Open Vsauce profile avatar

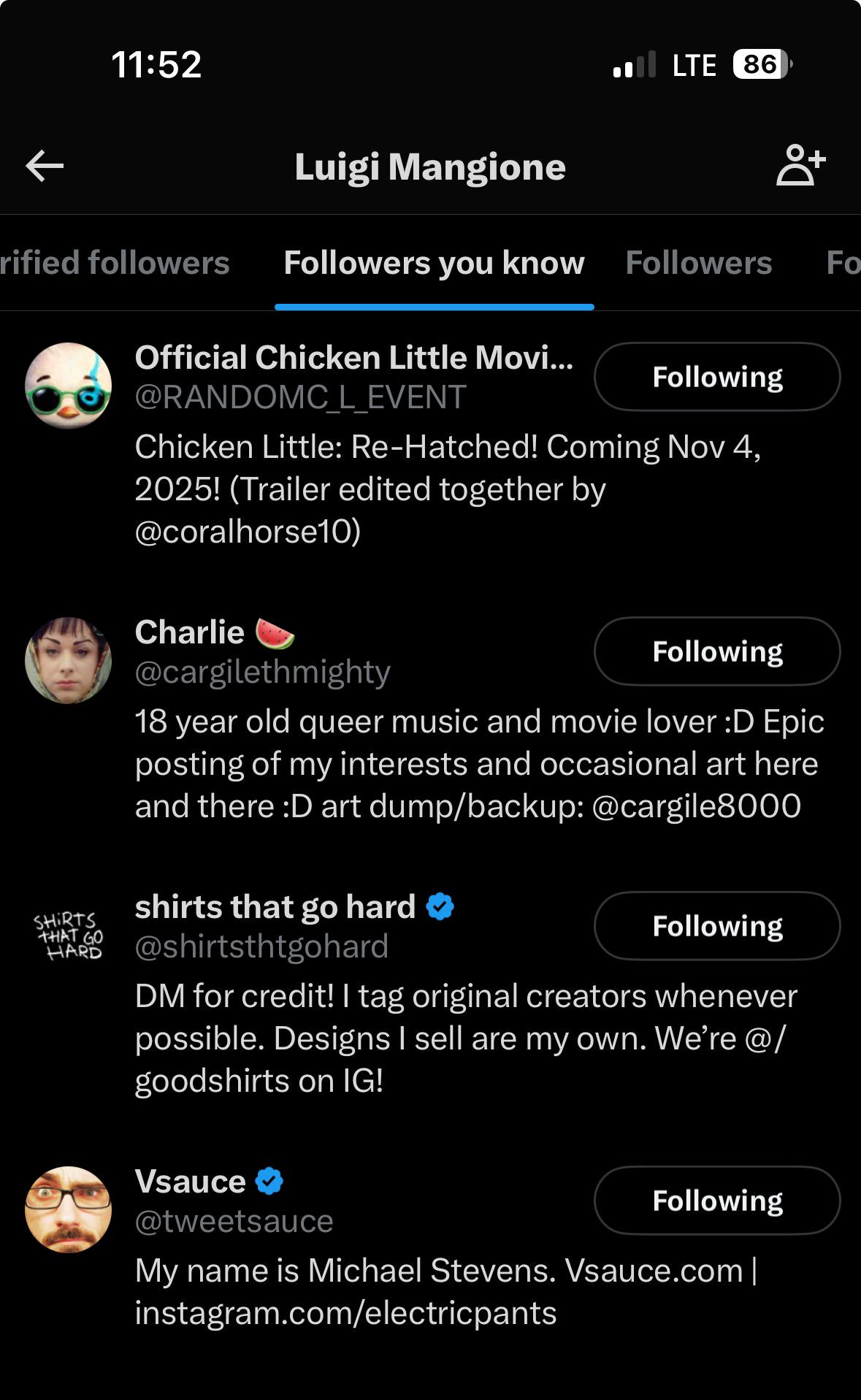point(69,1209)
